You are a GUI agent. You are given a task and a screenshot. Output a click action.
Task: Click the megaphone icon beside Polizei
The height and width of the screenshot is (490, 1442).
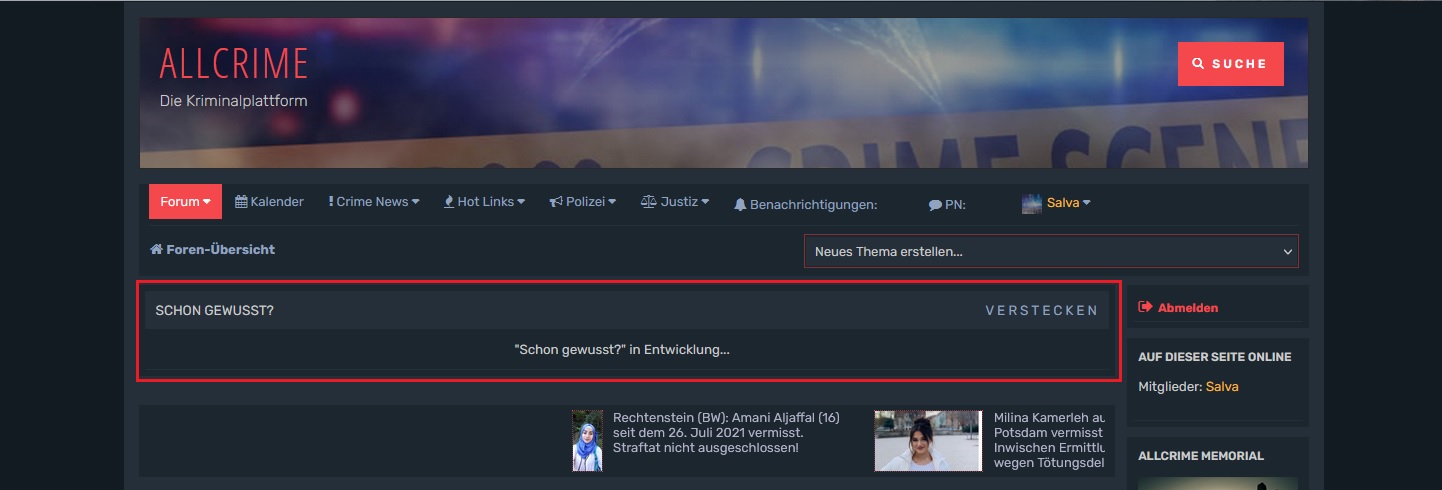(x=557, y=202)
